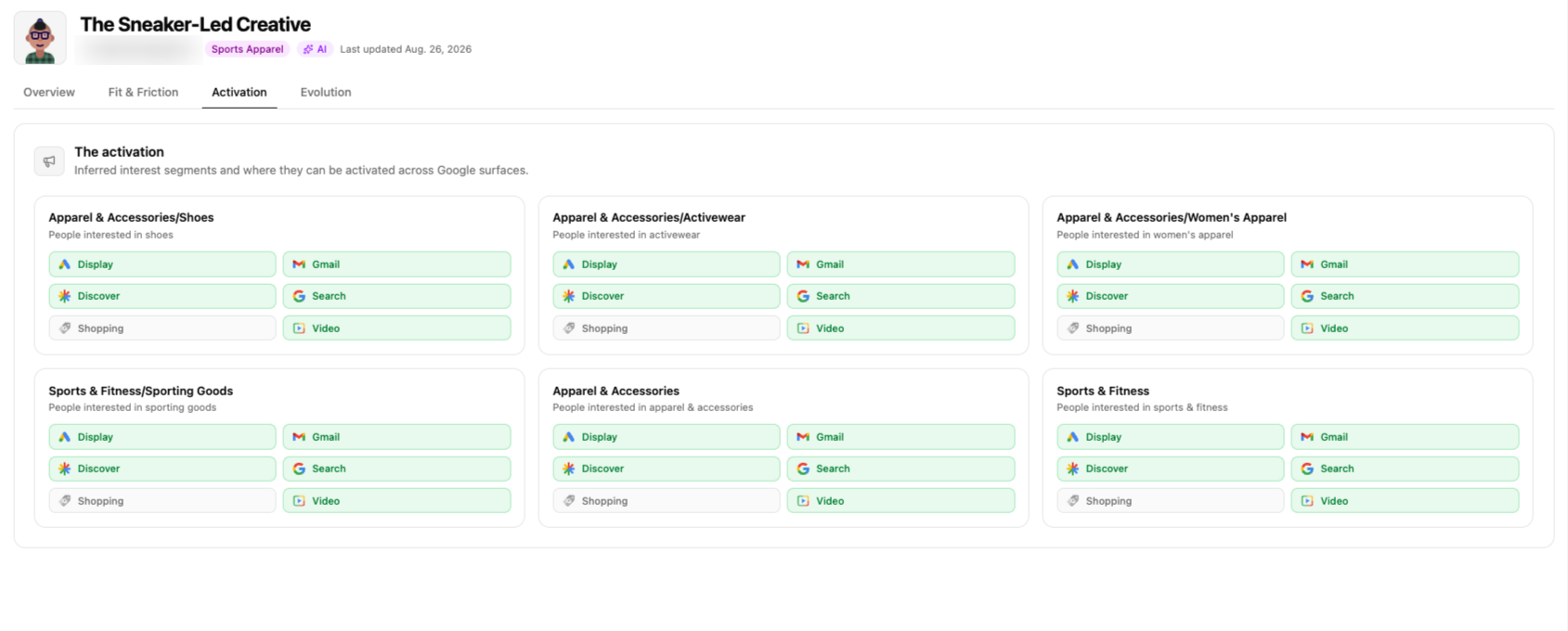Select Search in Sports & Fitness card
Viewport: 1568px width, 631px height.
coord(1405,469)
